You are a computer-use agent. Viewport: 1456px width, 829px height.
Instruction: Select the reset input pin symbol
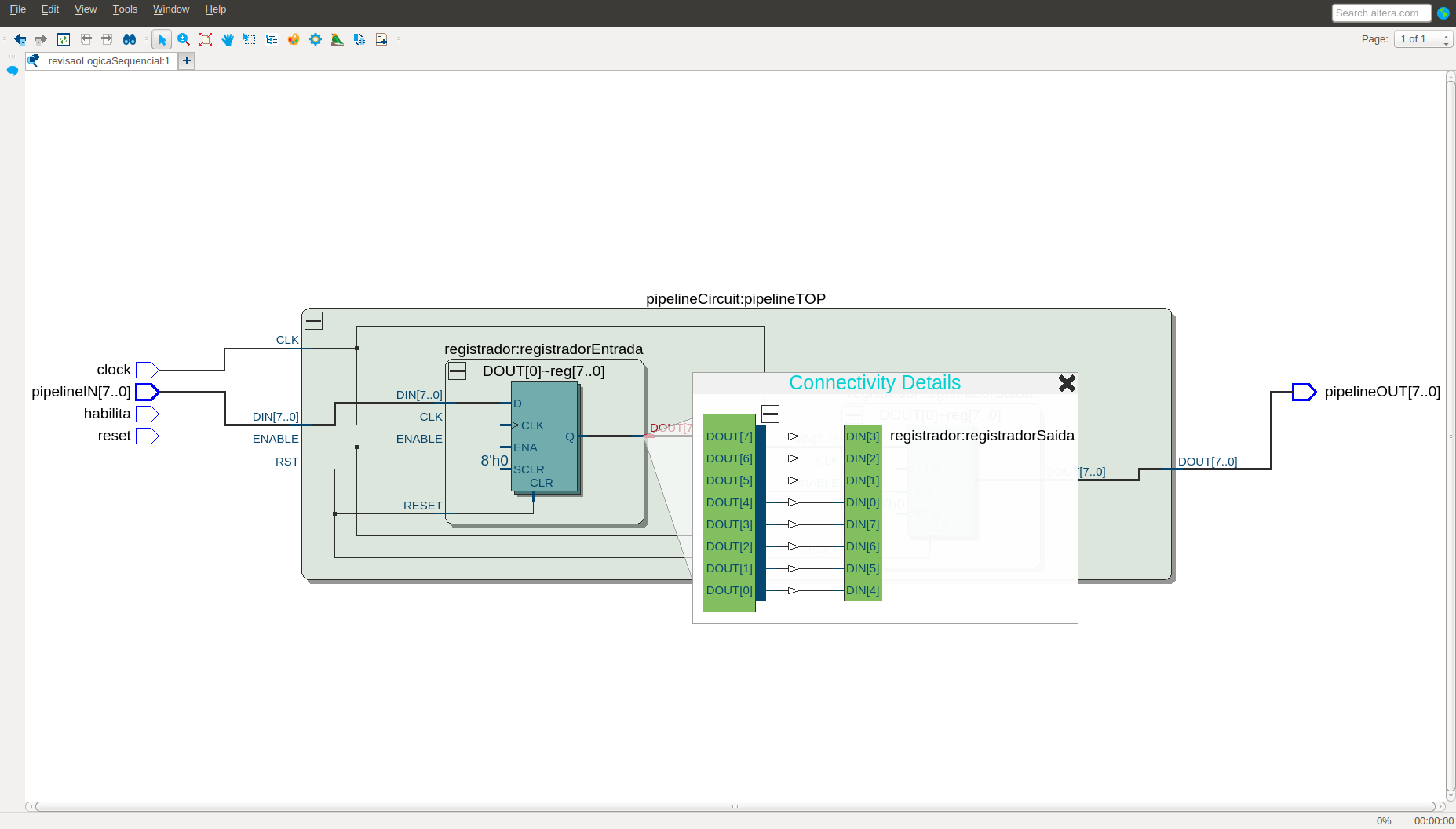coord(148,436)
